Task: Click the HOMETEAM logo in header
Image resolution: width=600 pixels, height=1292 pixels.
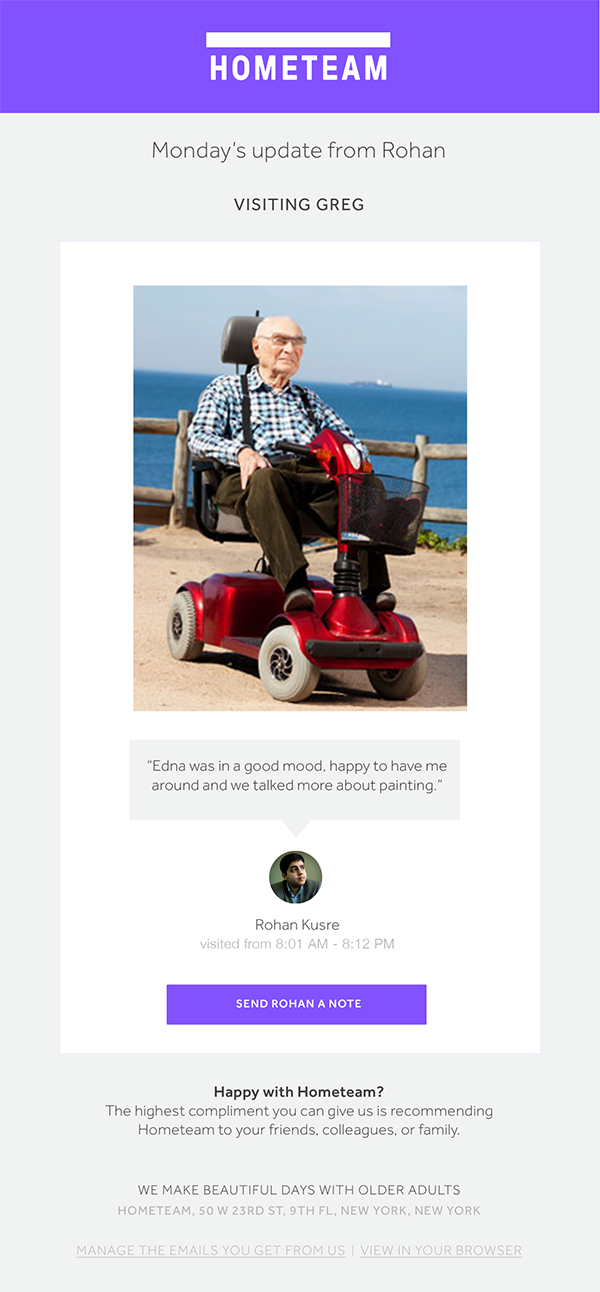Action: (x=298, y=57)
